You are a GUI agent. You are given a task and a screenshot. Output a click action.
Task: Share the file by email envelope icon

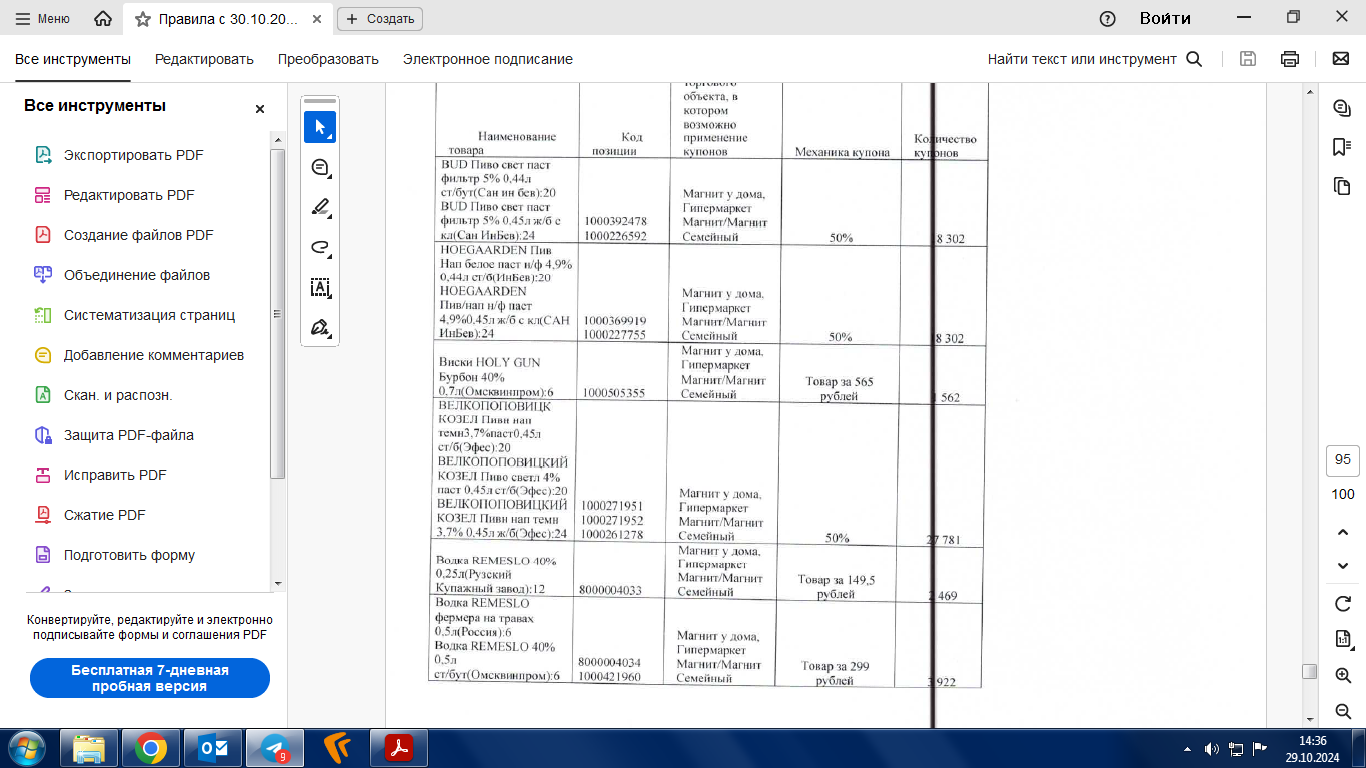[x=1341, y=59]
